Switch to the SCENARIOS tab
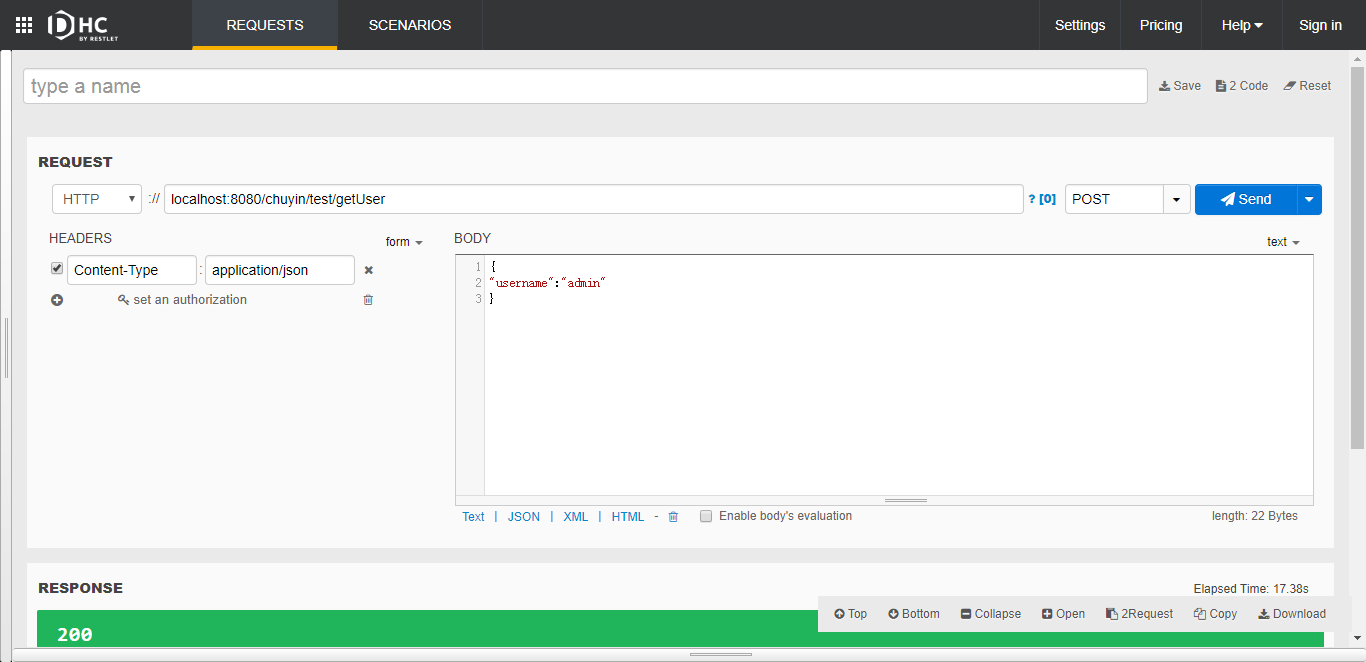The width and height of the screenshot is (1366, 662). (410, 25)
